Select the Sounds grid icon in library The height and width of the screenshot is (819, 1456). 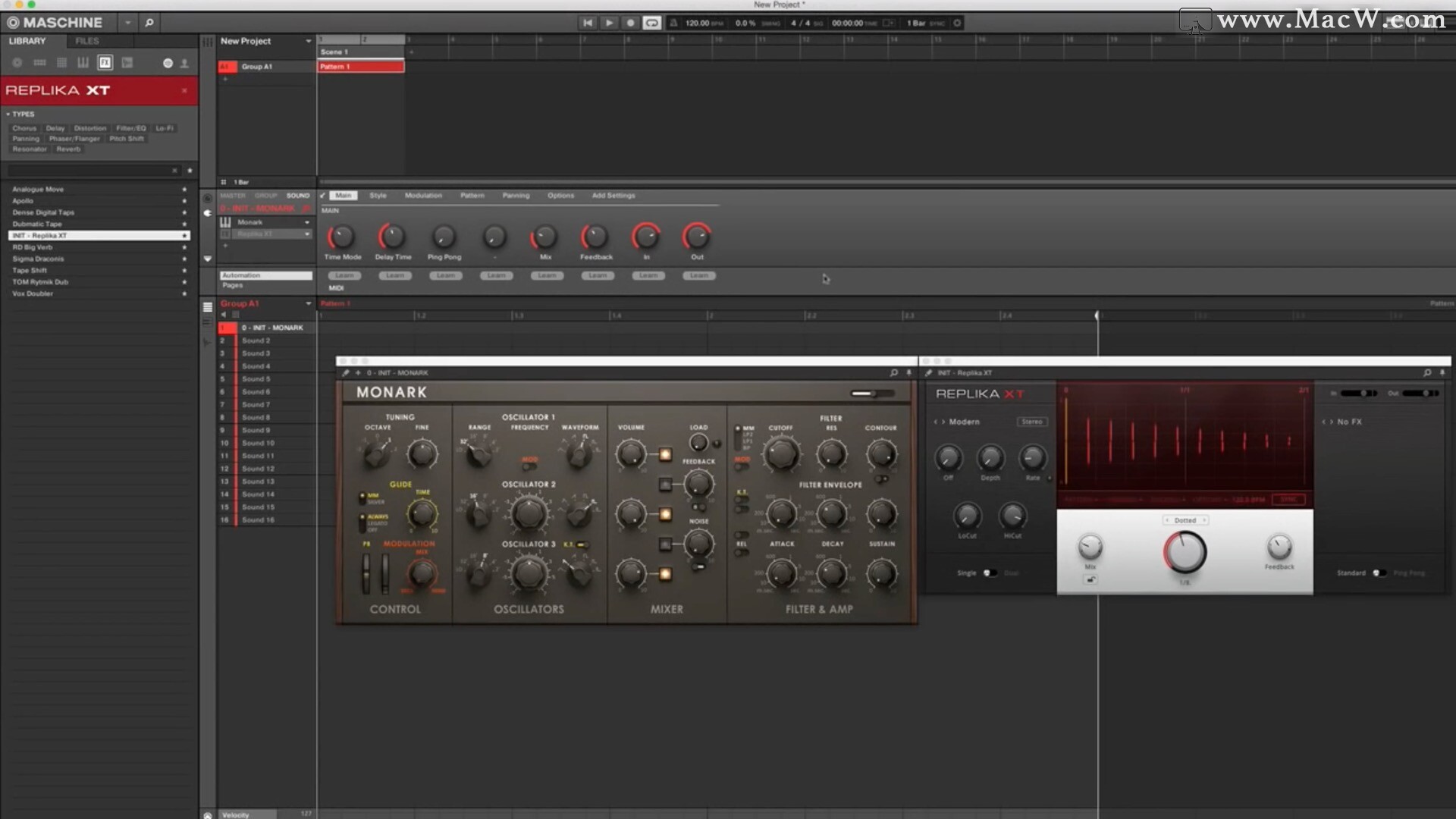point(61,63)
